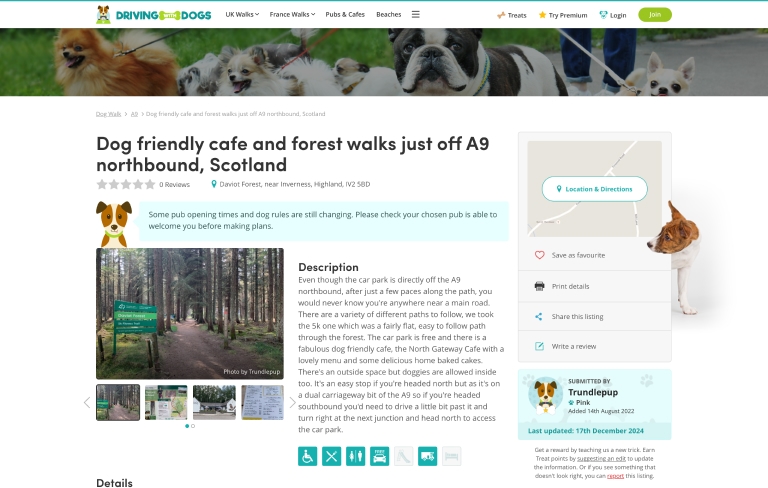This screenshot has height=488, width=768.
Task: Click the free parking car icon
Action: point(379,456)
